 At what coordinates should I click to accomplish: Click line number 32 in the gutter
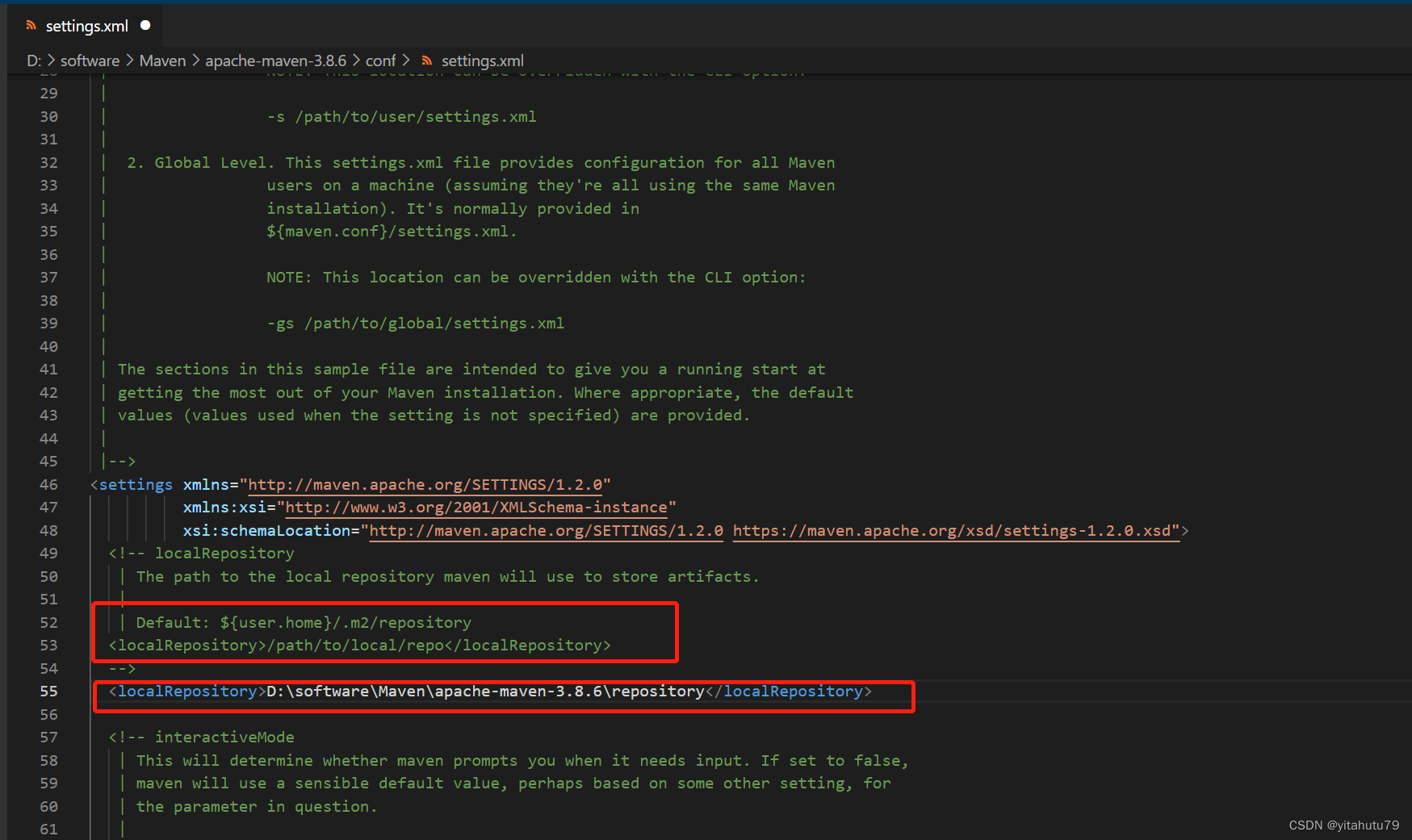click(48, 163)
